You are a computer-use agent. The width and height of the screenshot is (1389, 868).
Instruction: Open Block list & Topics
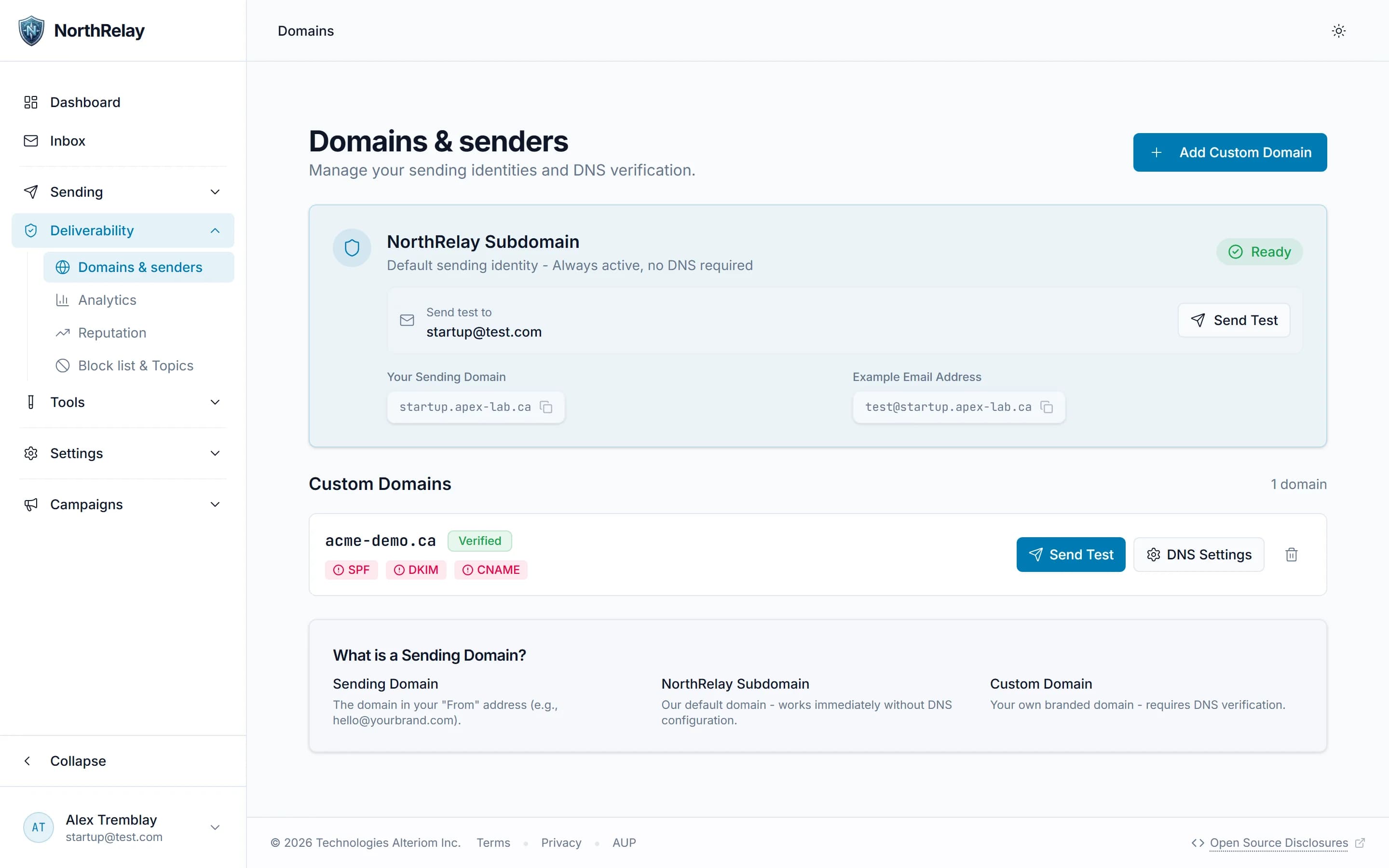coord(138,366)
